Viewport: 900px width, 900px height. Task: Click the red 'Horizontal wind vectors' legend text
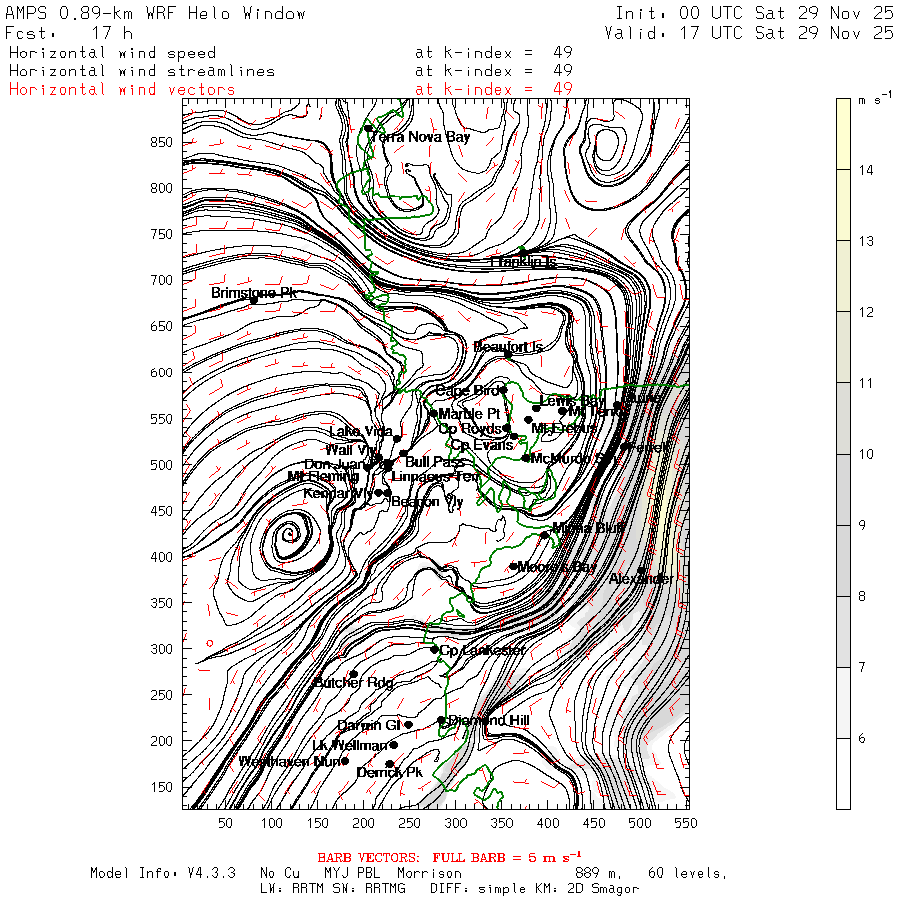[122, 89]
